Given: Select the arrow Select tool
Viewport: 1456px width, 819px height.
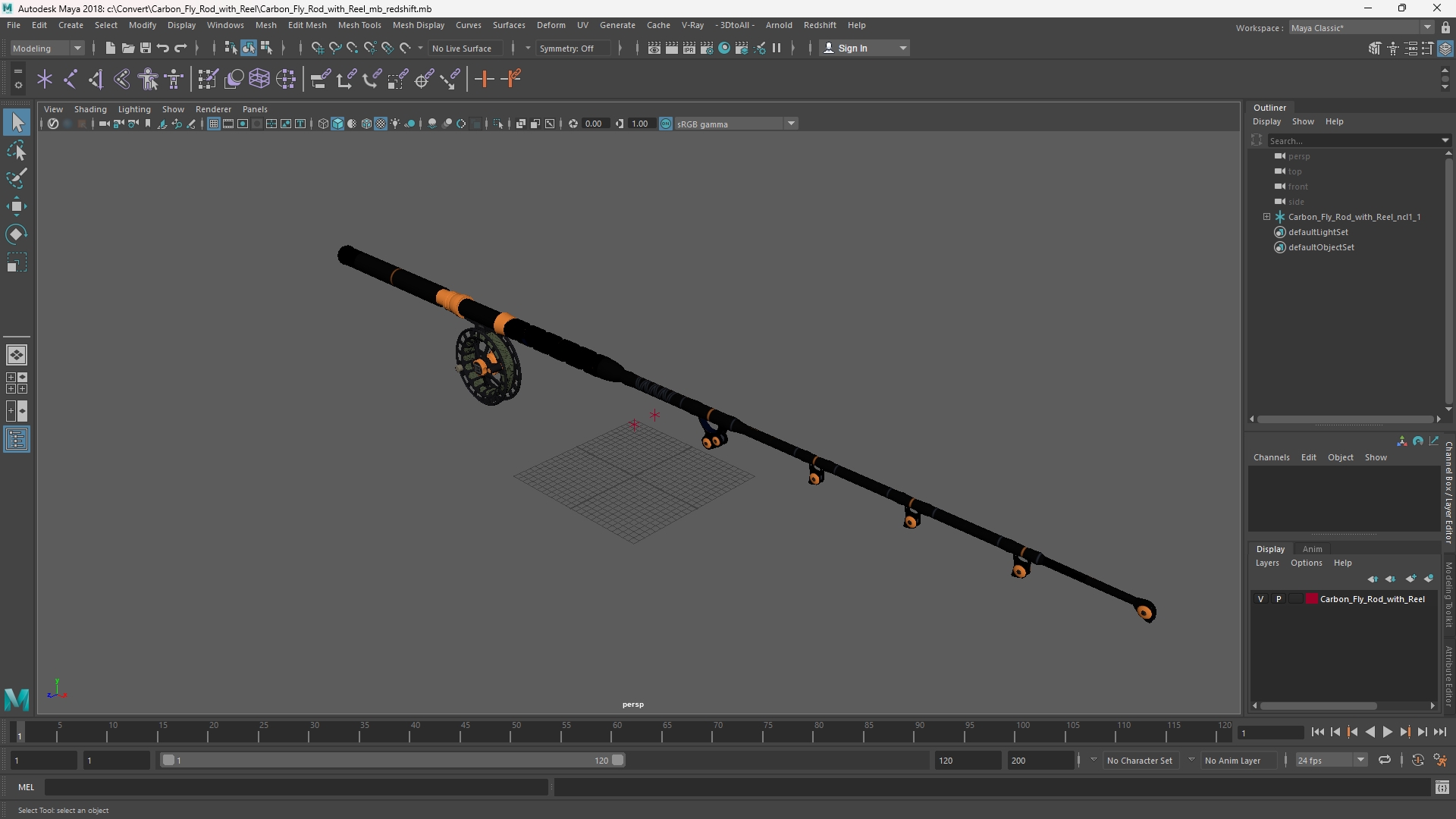Looking at the screenshot, I should click(17, 122).
